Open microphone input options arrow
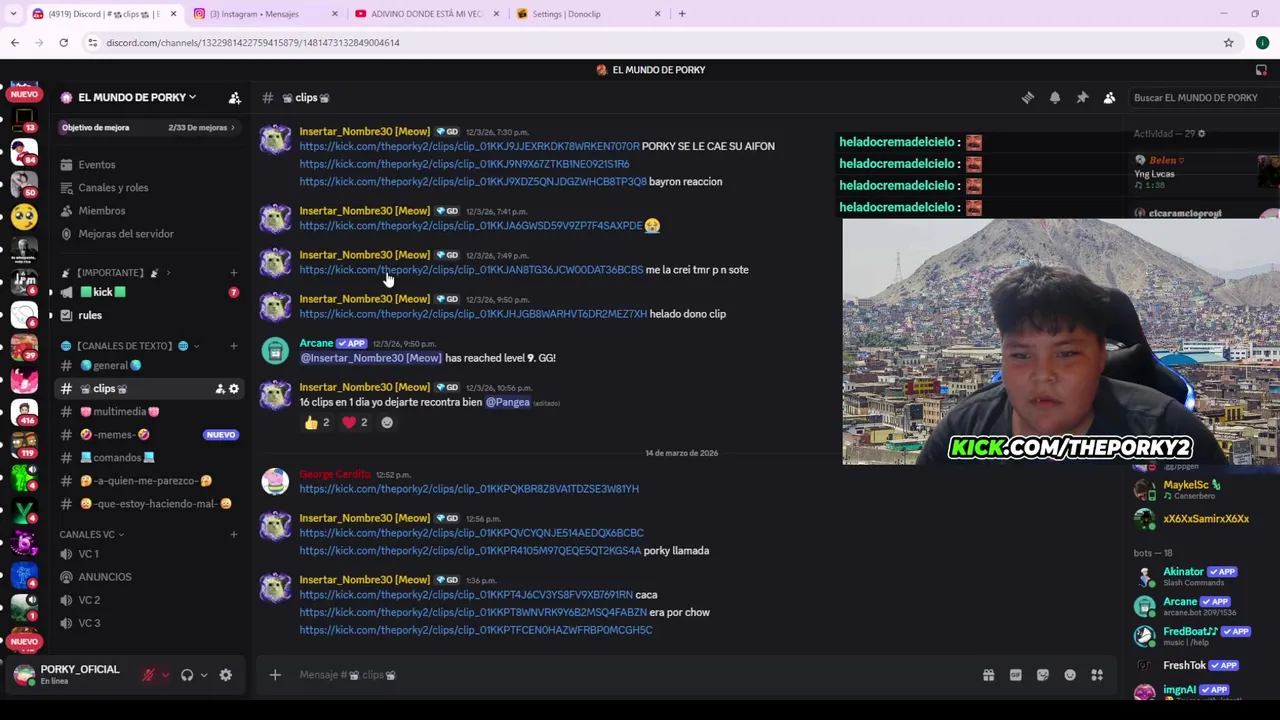The width and height of the screenshot is (1280, 720). coord(165,675)
